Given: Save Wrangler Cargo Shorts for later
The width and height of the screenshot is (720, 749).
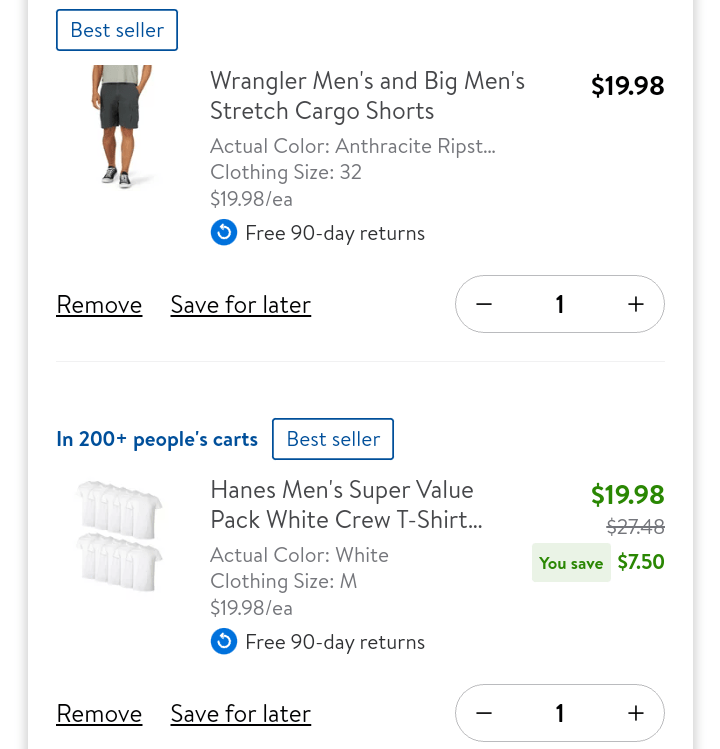Looking at the screenshot, I should pos(241,304).
